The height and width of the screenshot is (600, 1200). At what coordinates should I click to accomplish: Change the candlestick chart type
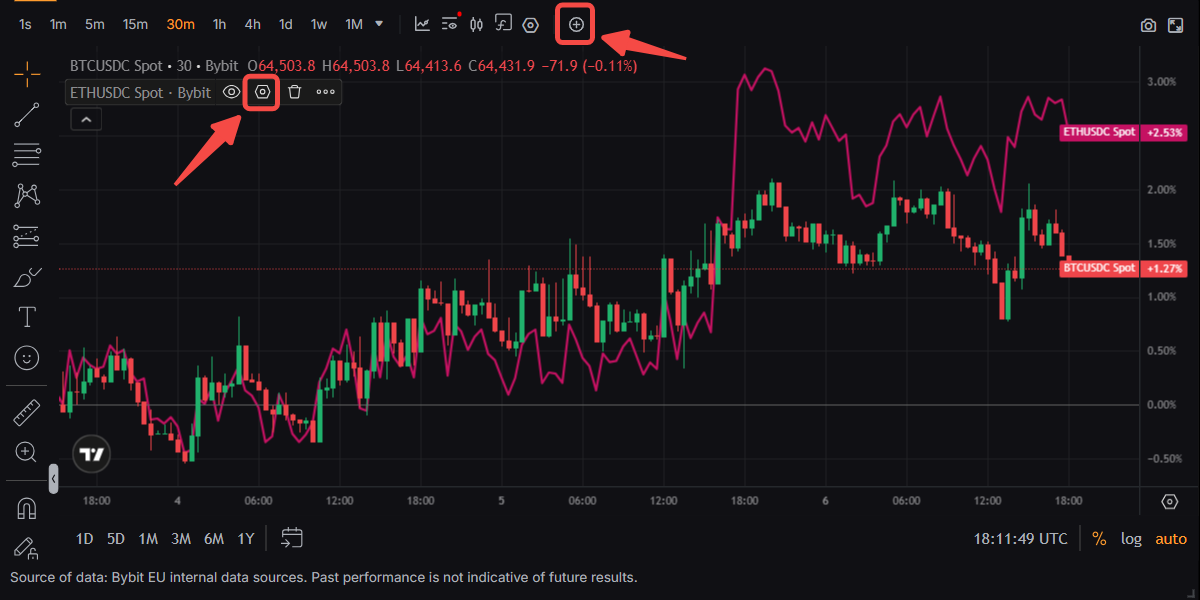[477, 24]
